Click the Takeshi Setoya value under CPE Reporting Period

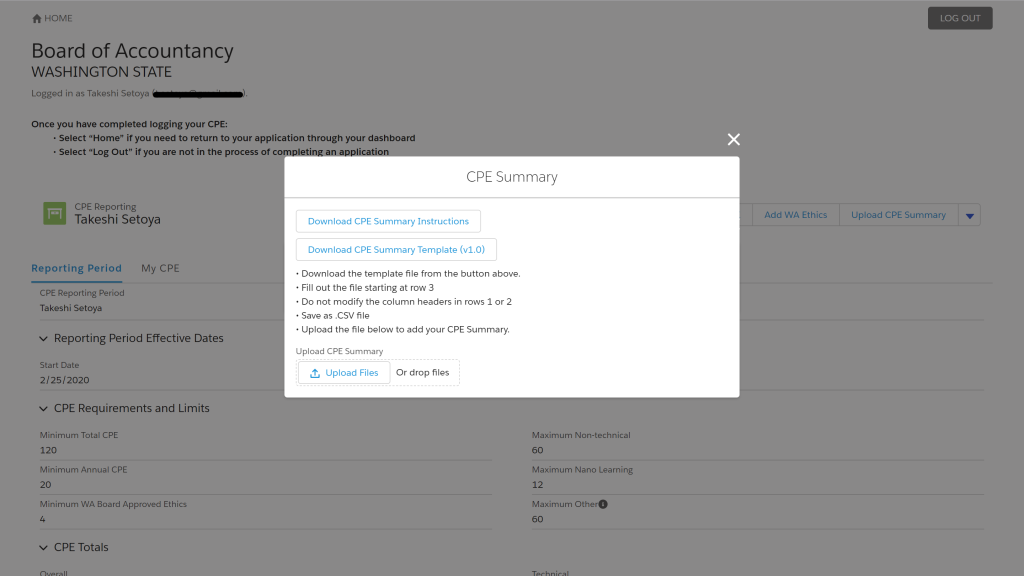(x=71, y=308)
